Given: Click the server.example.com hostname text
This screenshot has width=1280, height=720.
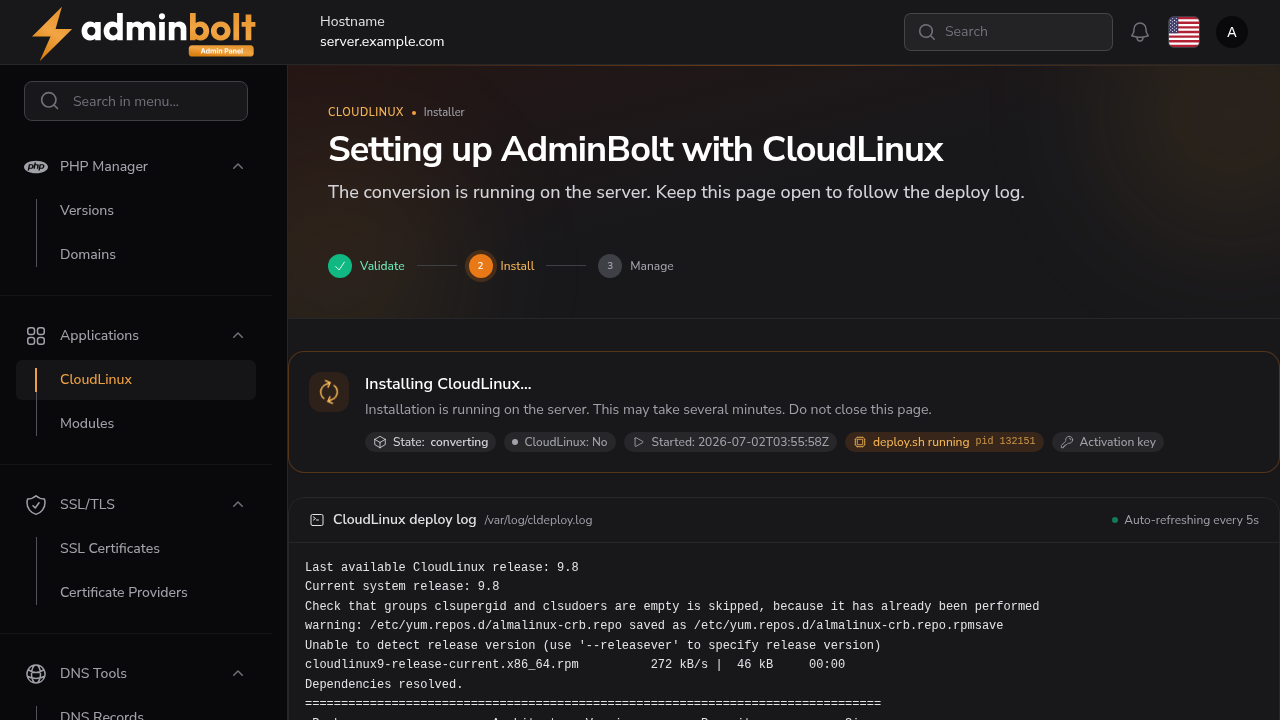Looking at the screenshot, I should click(382, 42).
